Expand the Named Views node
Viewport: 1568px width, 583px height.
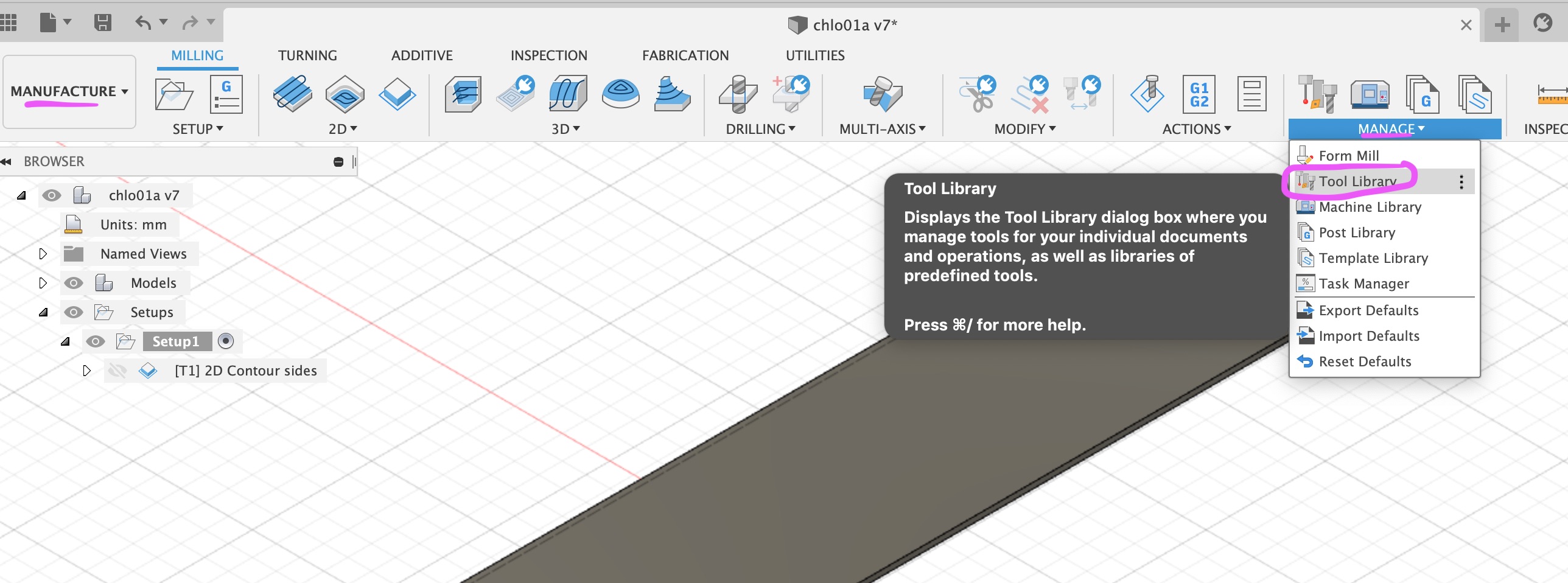tap(43, 254)
